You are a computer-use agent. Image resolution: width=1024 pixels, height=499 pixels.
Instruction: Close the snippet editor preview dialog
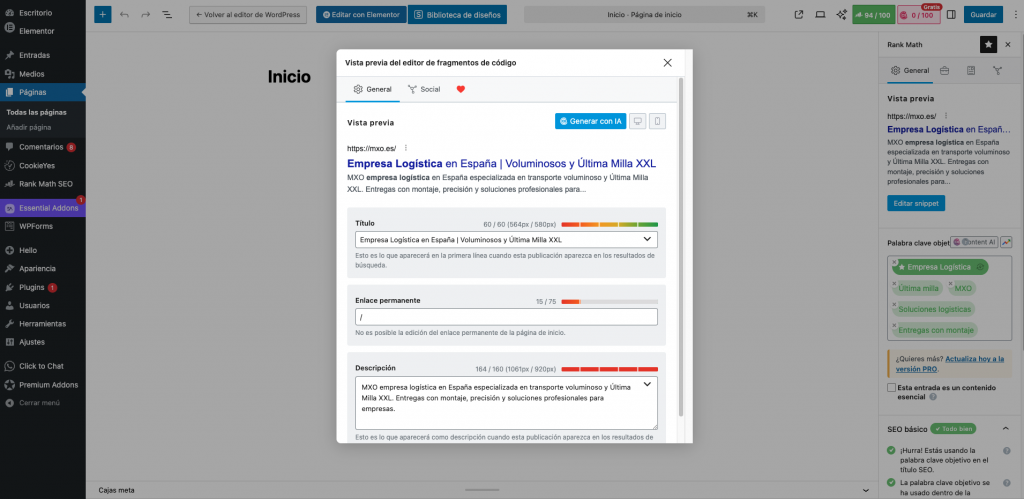click(x=667, y=63)
